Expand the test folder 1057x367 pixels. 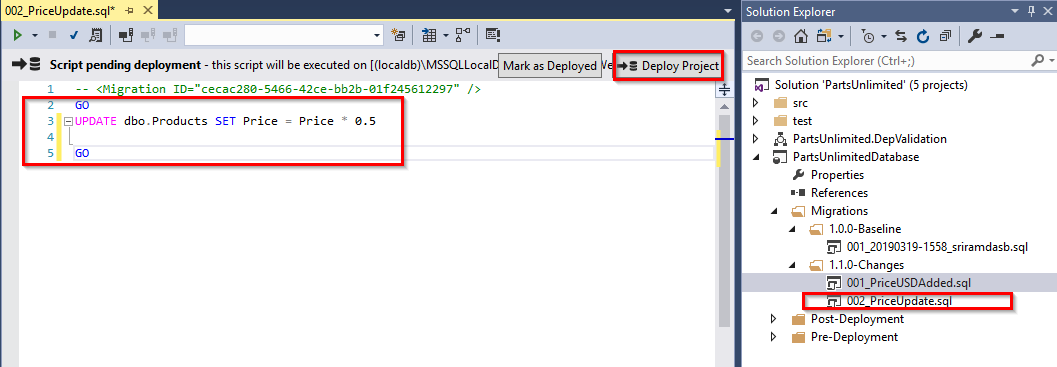point(756,121)
